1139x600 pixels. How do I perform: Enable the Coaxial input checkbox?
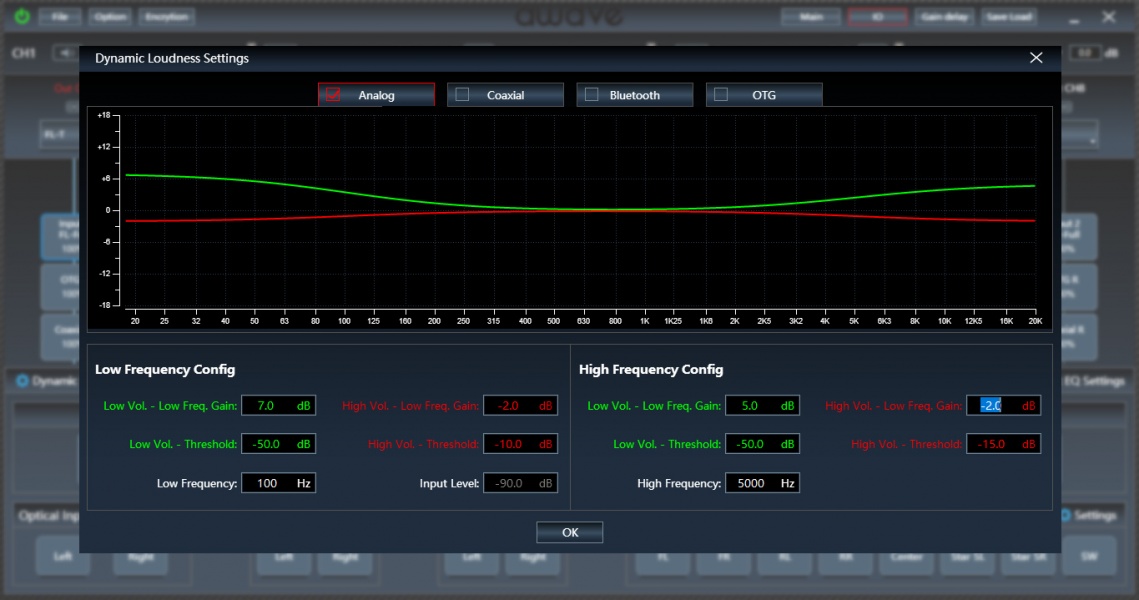pyautogui.click(x=462, y=95)
